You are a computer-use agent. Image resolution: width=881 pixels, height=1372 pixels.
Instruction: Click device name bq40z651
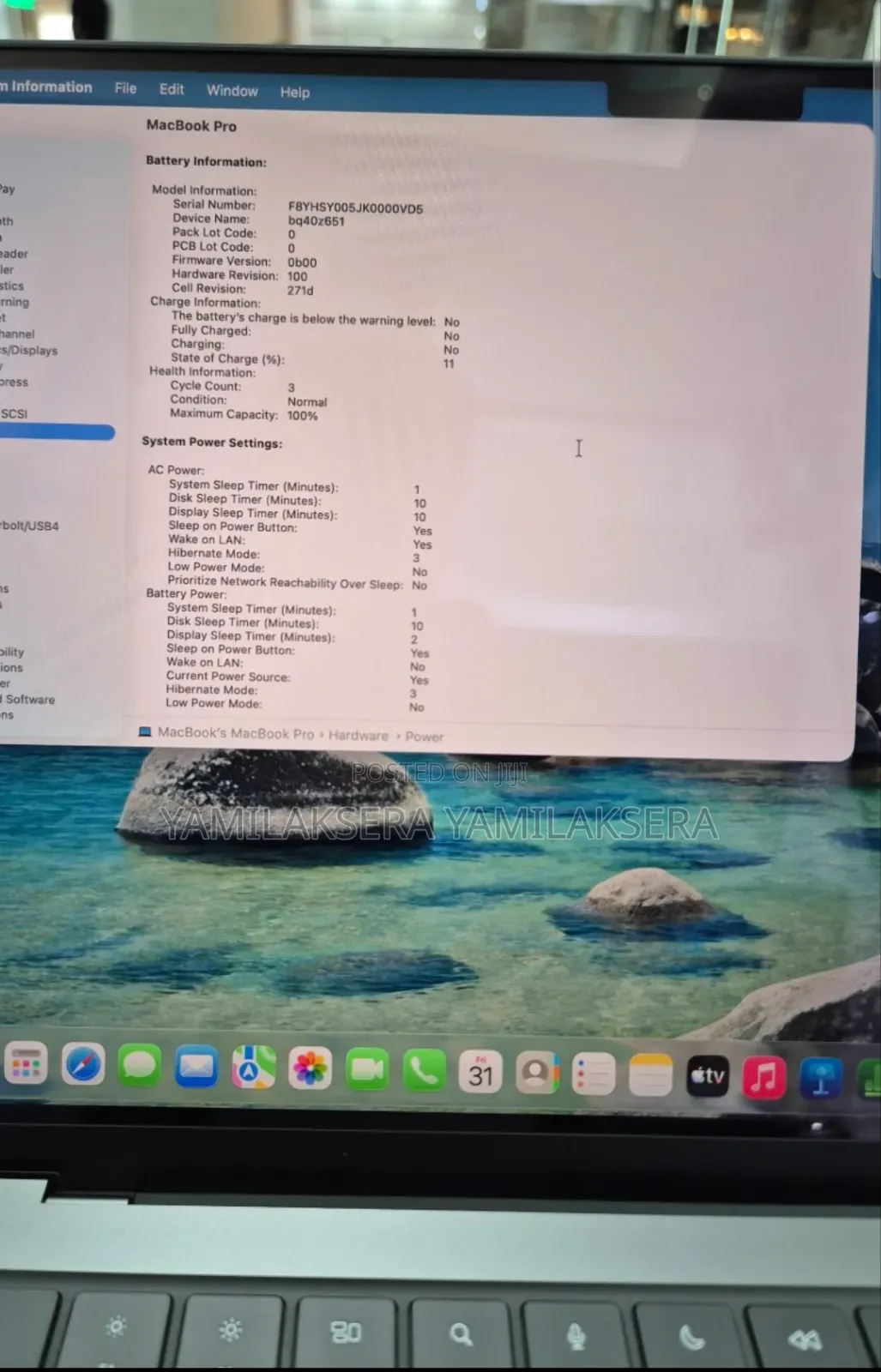coord(317,220)
